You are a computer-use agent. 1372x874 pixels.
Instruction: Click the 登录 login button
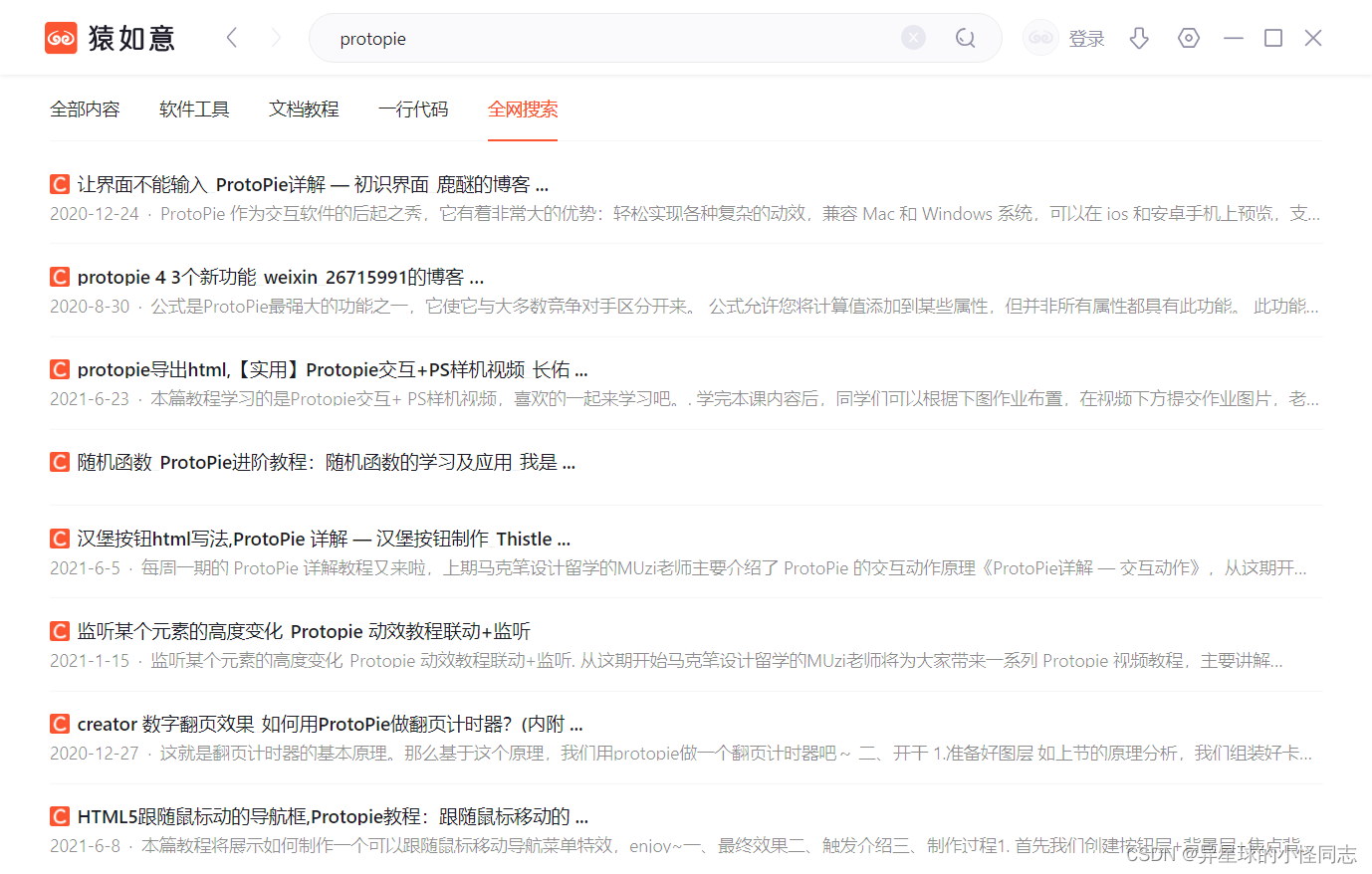1086,39
